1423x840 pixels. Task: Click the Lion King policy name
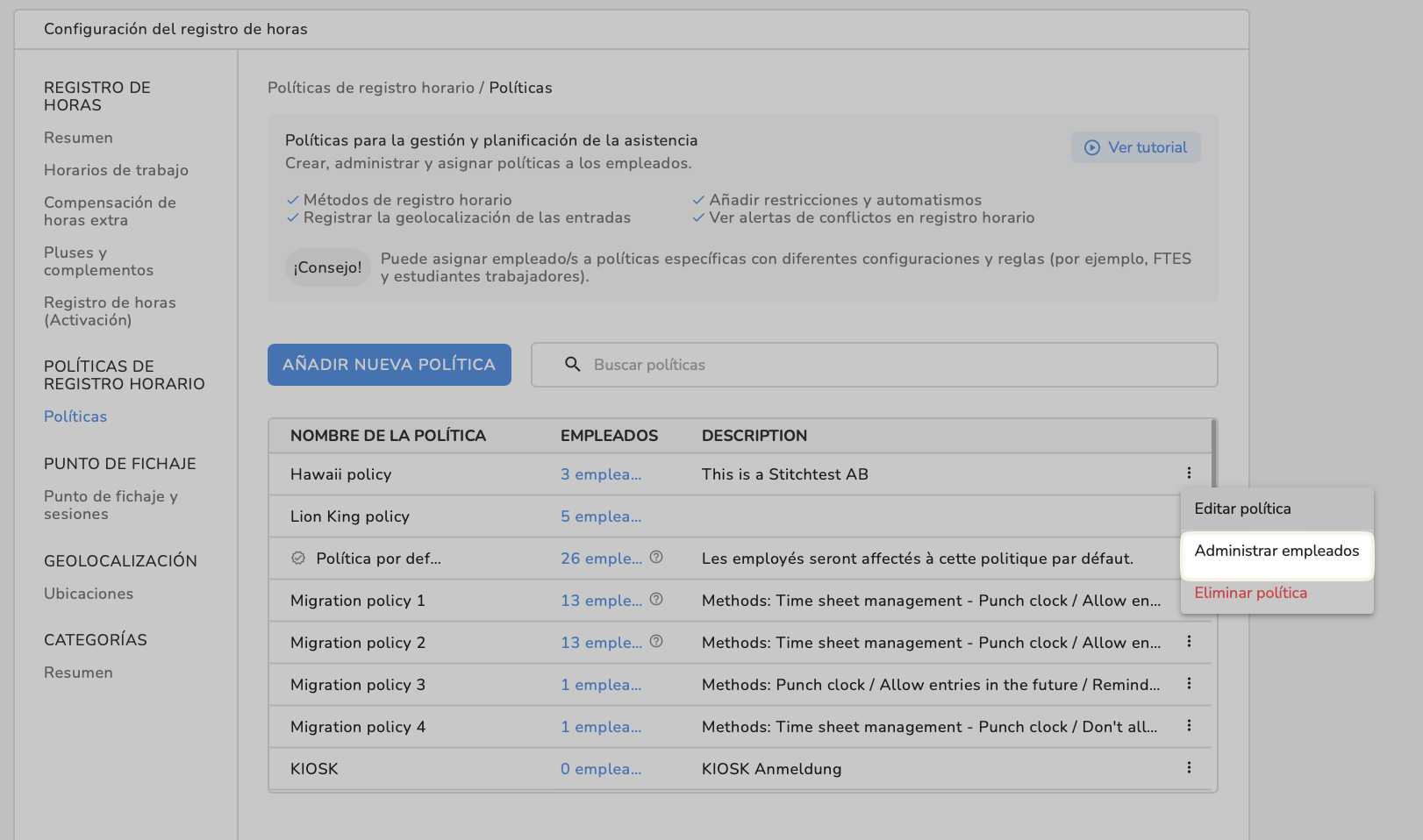[x=350, y=516]
